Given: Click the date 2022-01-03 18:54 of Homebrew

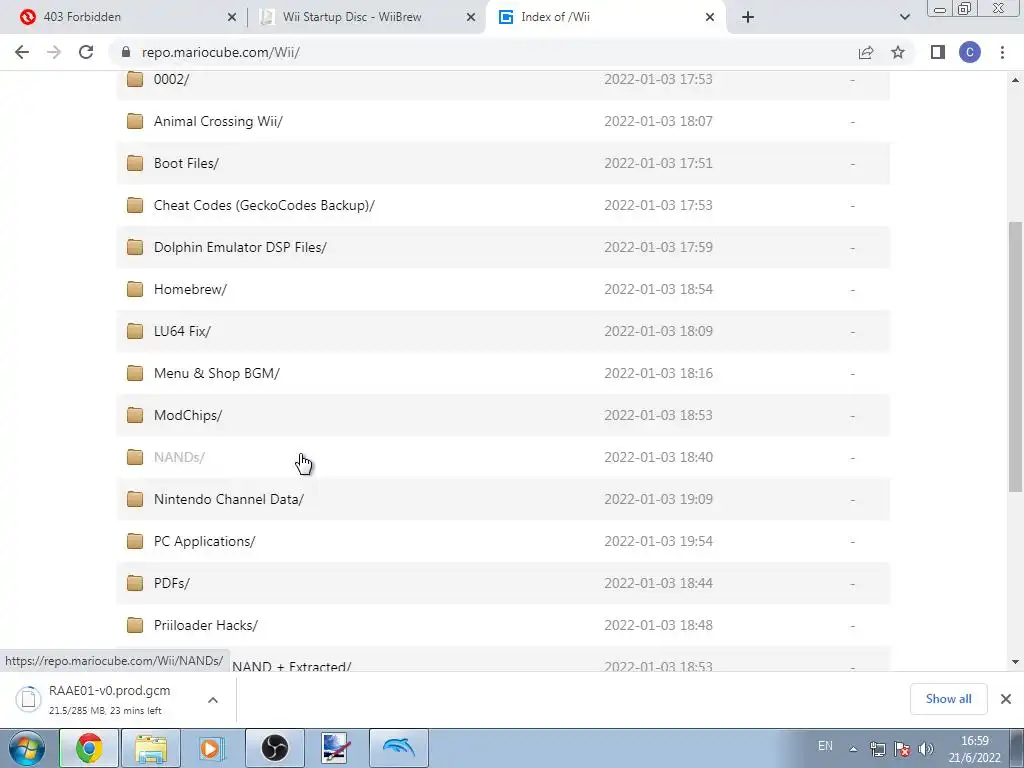Looking at the screenshot, I should pyautogui.click(x=658, y=289).
